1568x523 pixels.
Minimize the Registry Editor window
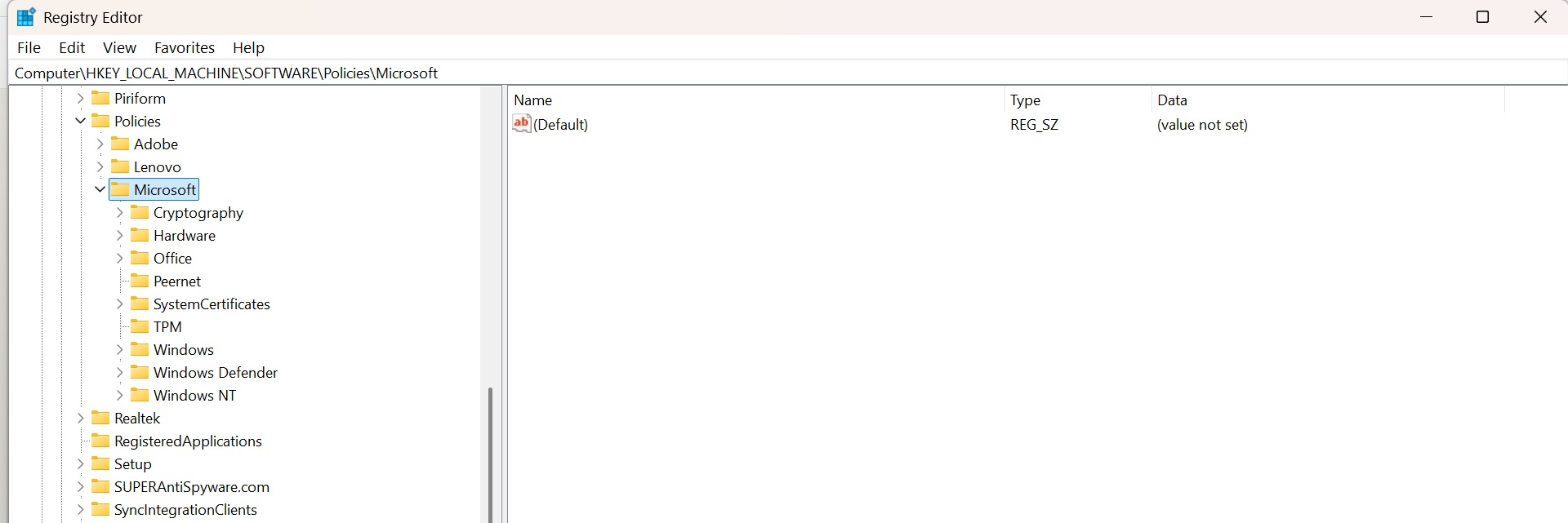point(1427,17)
